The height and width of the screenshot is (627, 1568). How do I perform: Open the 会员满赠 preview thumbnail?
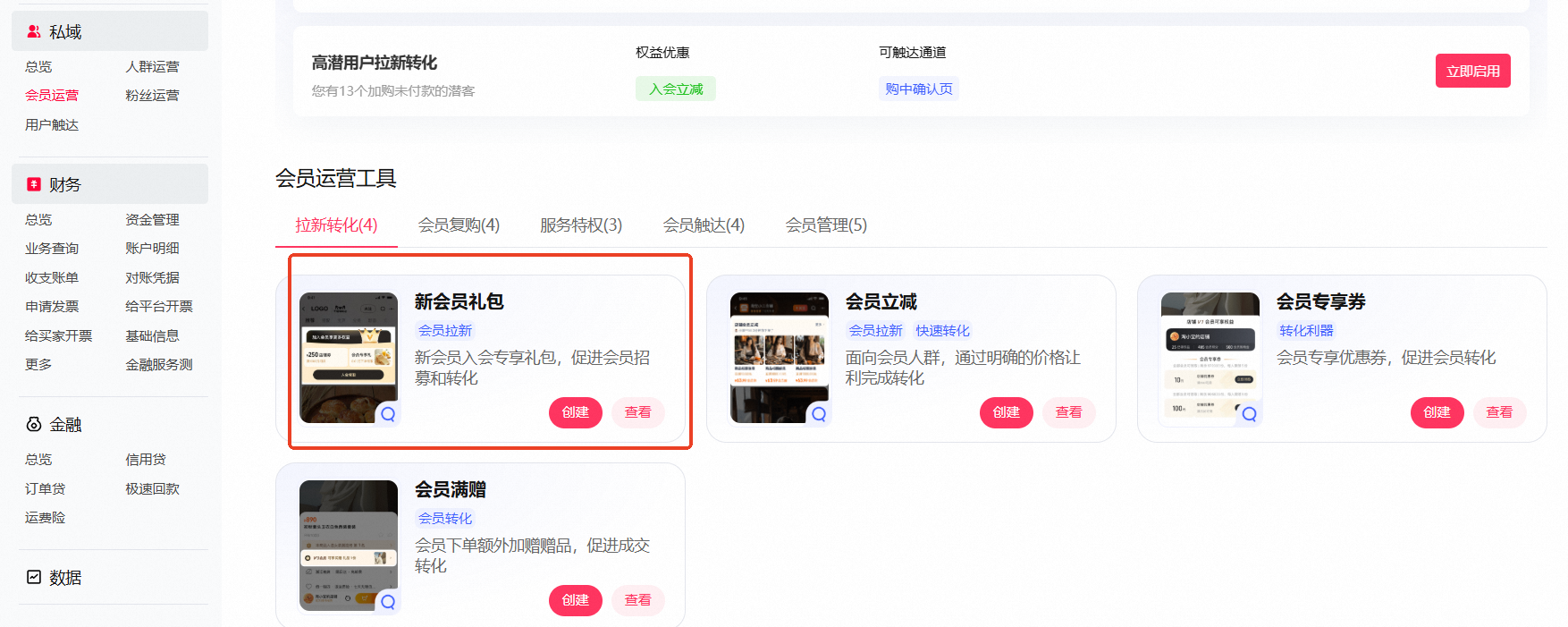point(349,546)
